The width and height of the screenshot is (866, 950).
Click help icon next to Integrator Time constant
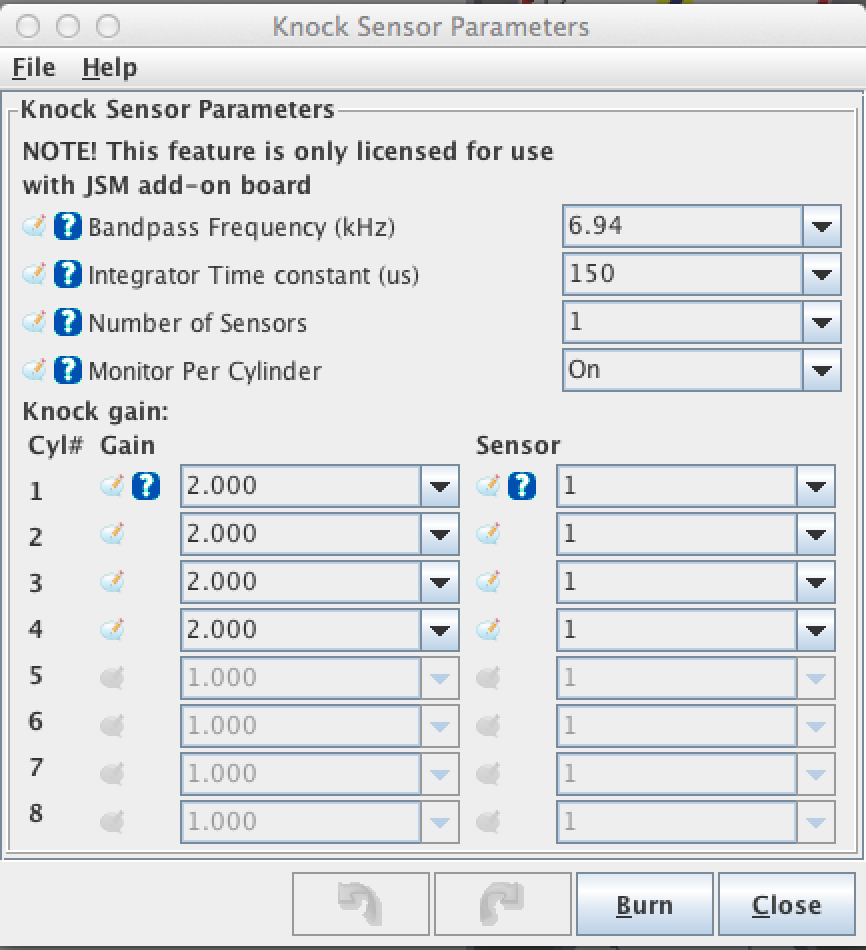(x=67, y=274)
